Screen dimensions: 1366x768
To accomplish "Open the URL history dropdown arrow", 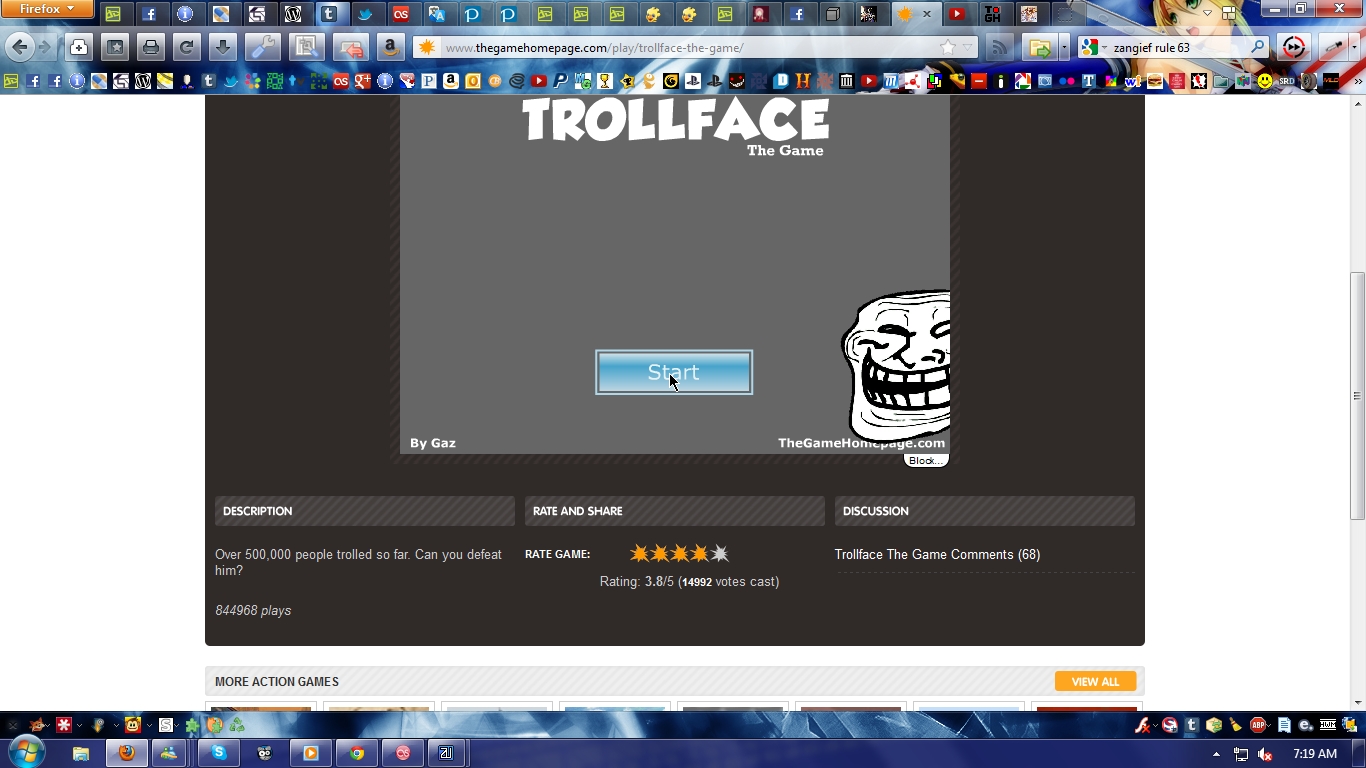I will click(x=967, y=48).
